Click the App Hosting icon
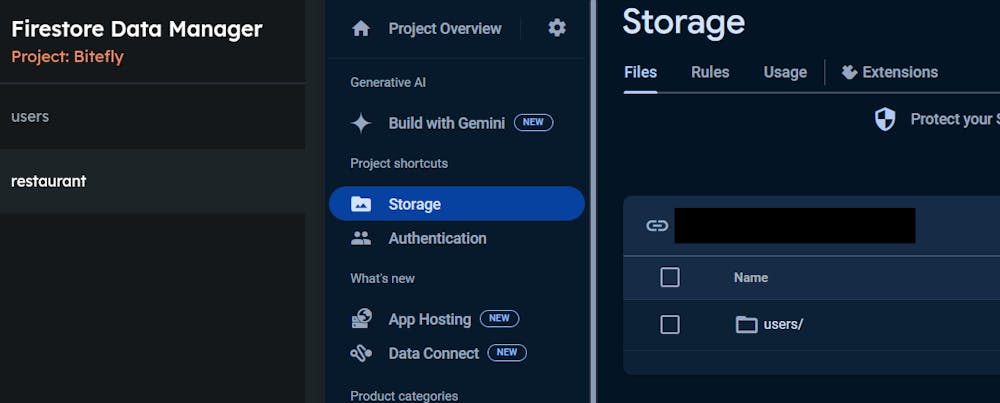The height and width of the screenshot is (403, 1000). [x=361, y=319]
